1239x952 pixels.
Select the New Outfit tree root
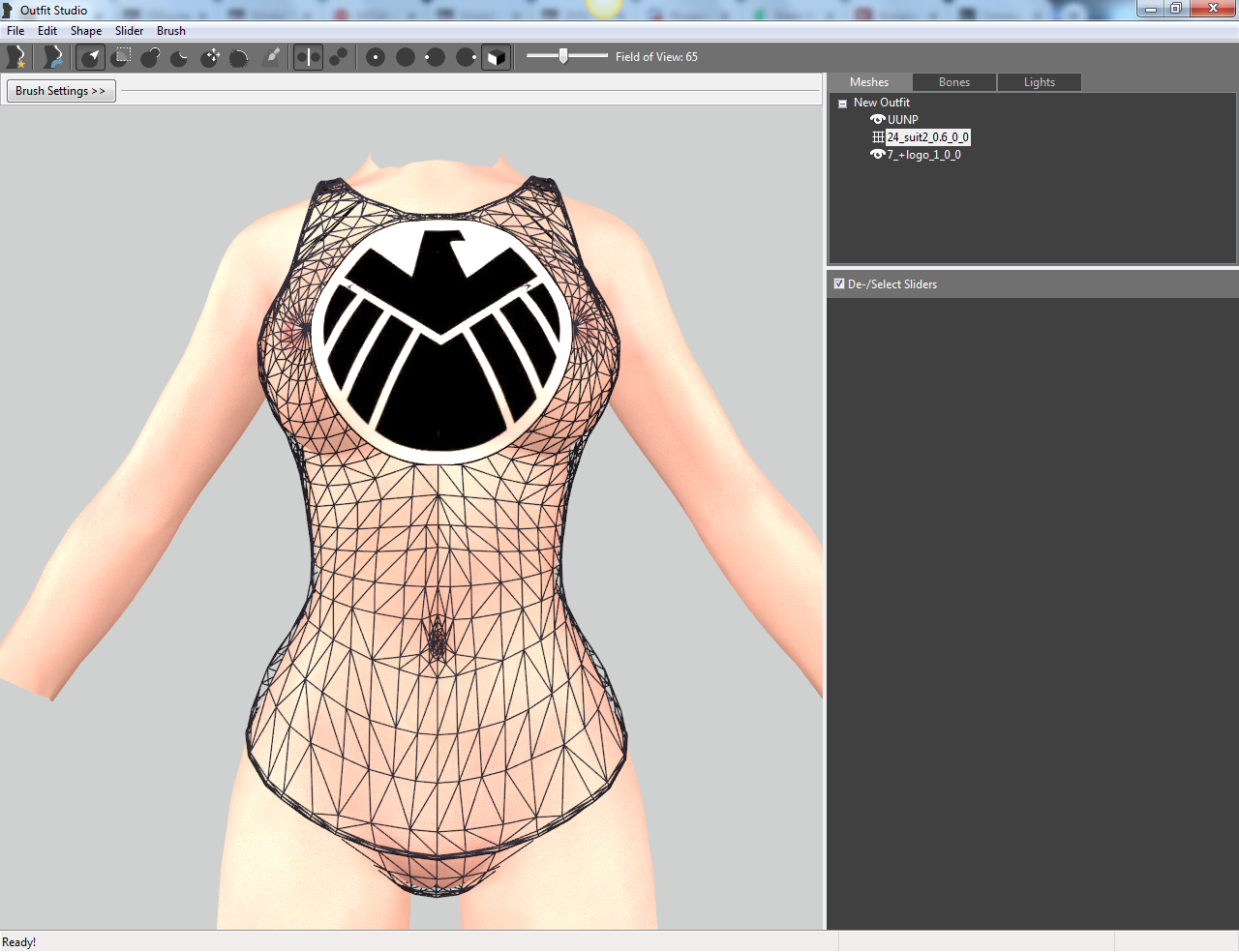tap(882, 103)
